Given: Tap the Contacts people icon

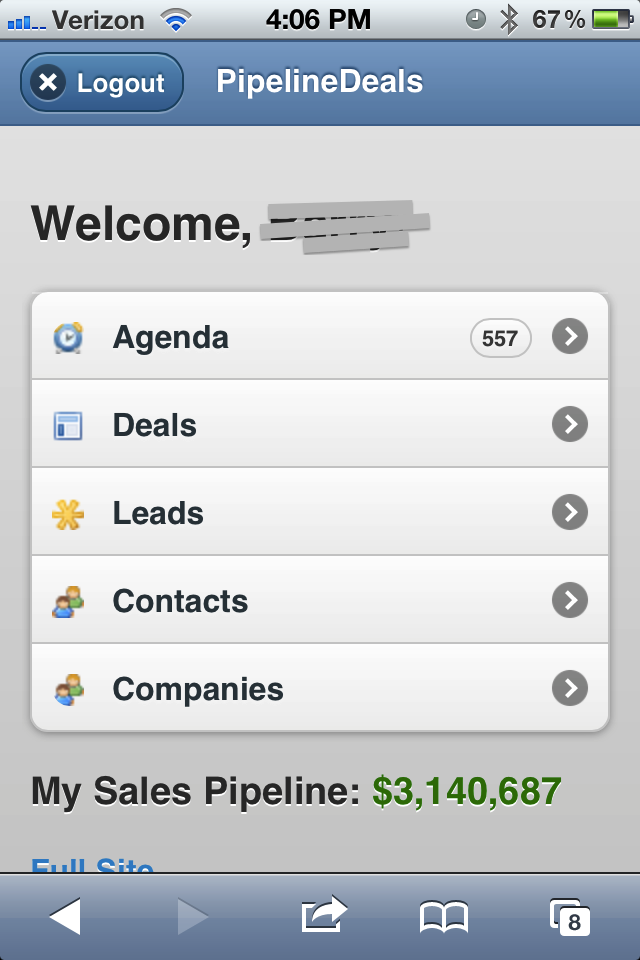Looking at the screenshot, I should [68, 601].
